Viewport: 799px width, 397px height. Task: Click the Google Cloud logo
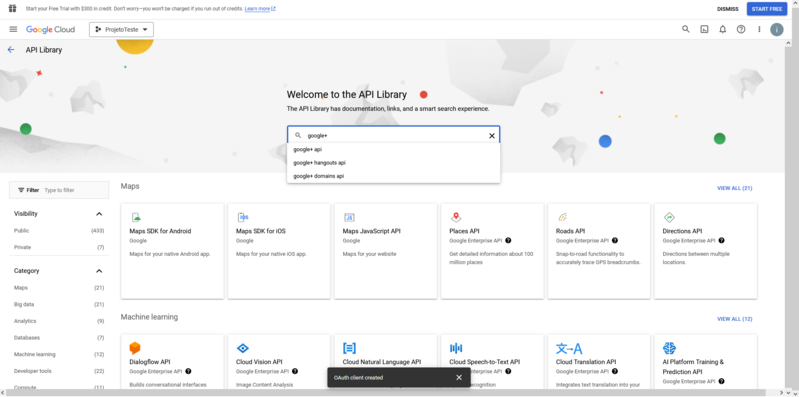point(50,30)
